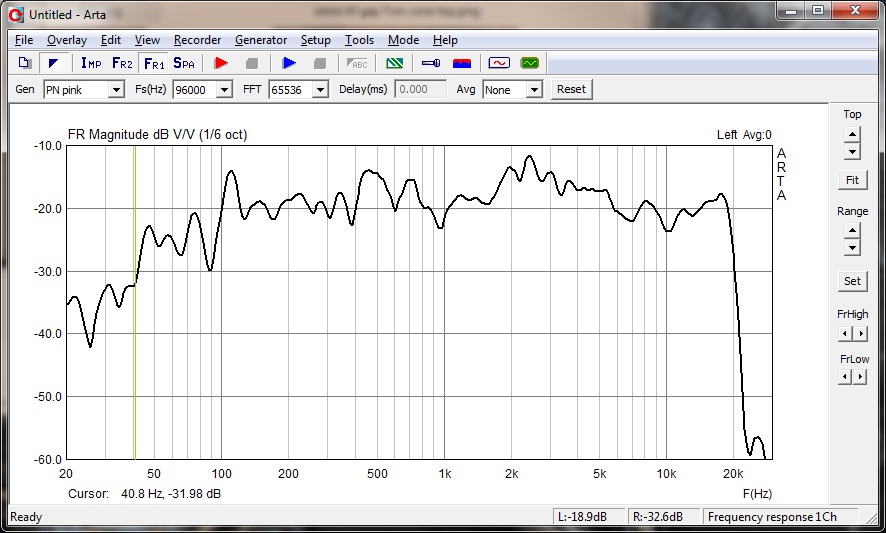Click the stop button after red play
The image size is (886, 533).
coord(252,63)
